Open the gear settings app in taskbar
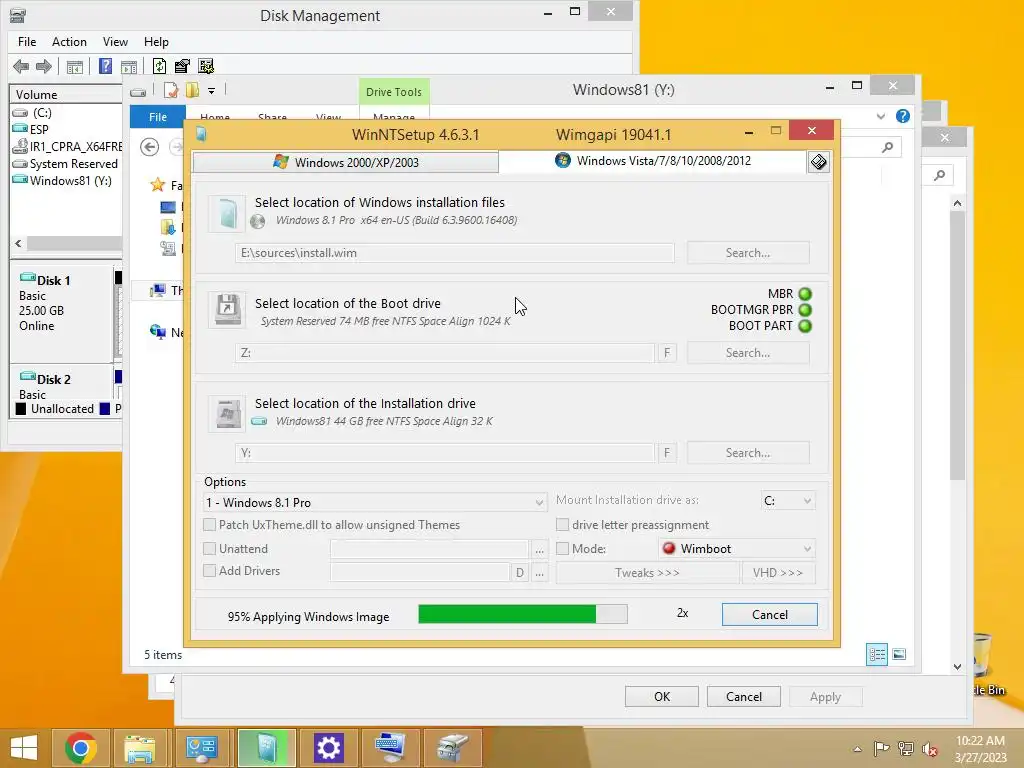 point(328,748)
